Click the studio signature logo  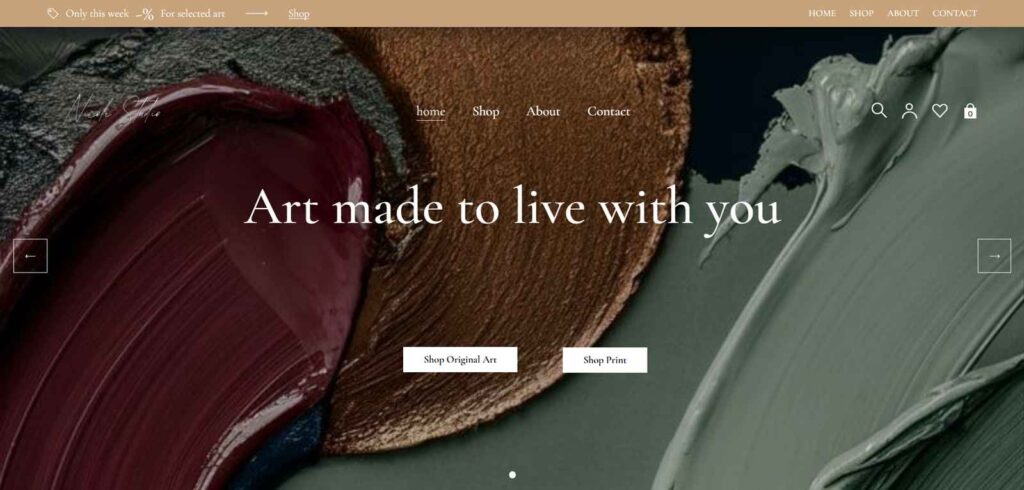(114, 109)
